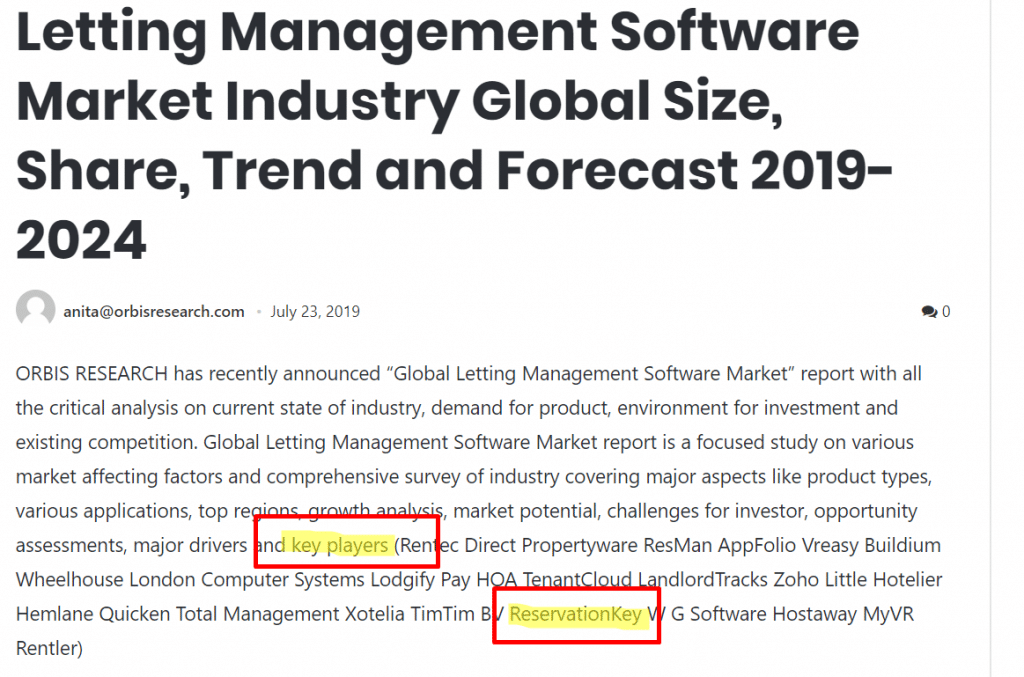Image resolution: width=1024 pixels, height=677 pixels.
Task: Click the word "Rentler" at paragraph end
Action: 46,648
